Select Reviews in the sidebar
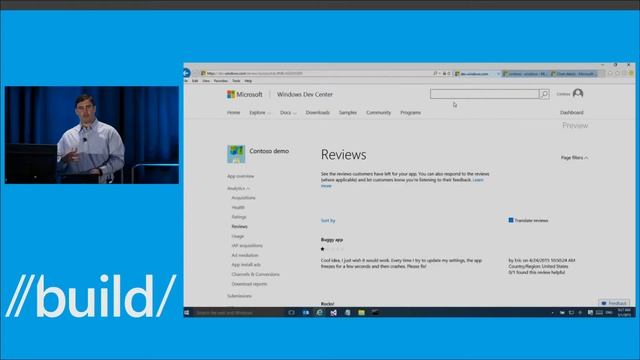Screen dimensions: 640x360 pos(240,226)
